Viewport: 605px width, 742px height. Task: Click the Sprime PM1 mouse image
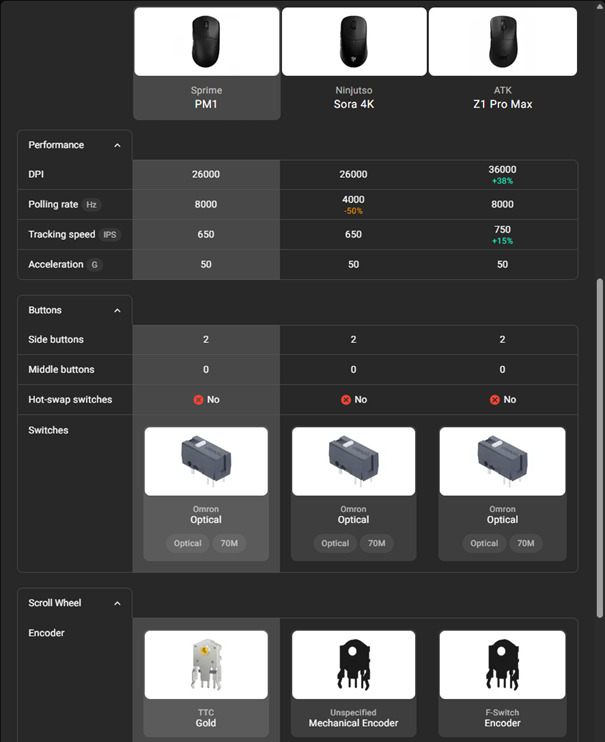(x=206, y=41)
